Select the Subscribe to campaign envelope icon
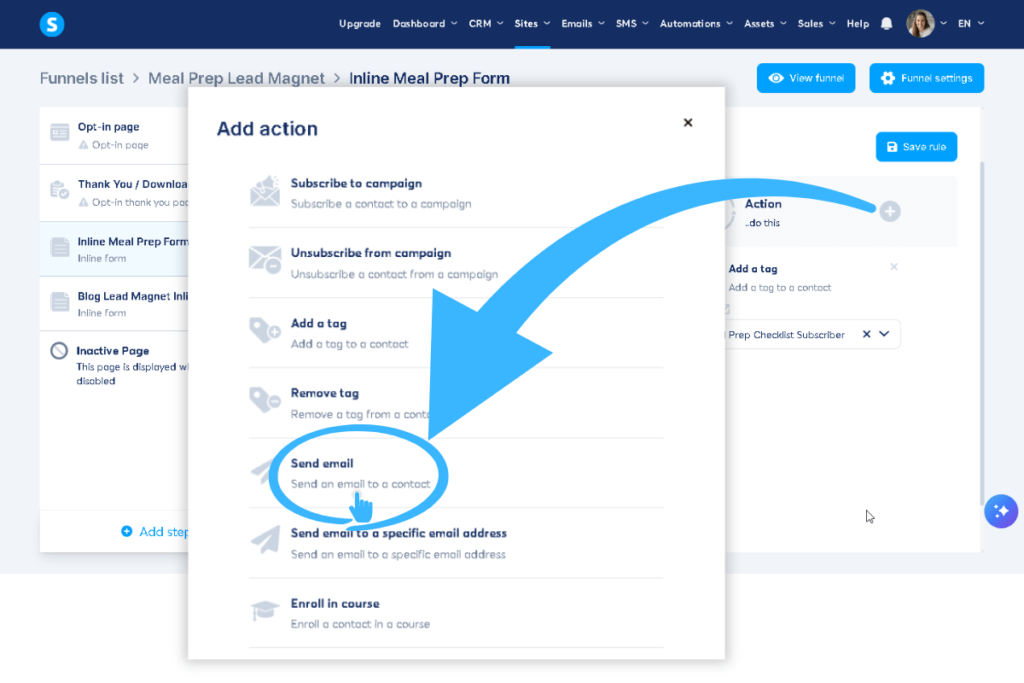Viewport: 1024px width, 683px height. 266,189
